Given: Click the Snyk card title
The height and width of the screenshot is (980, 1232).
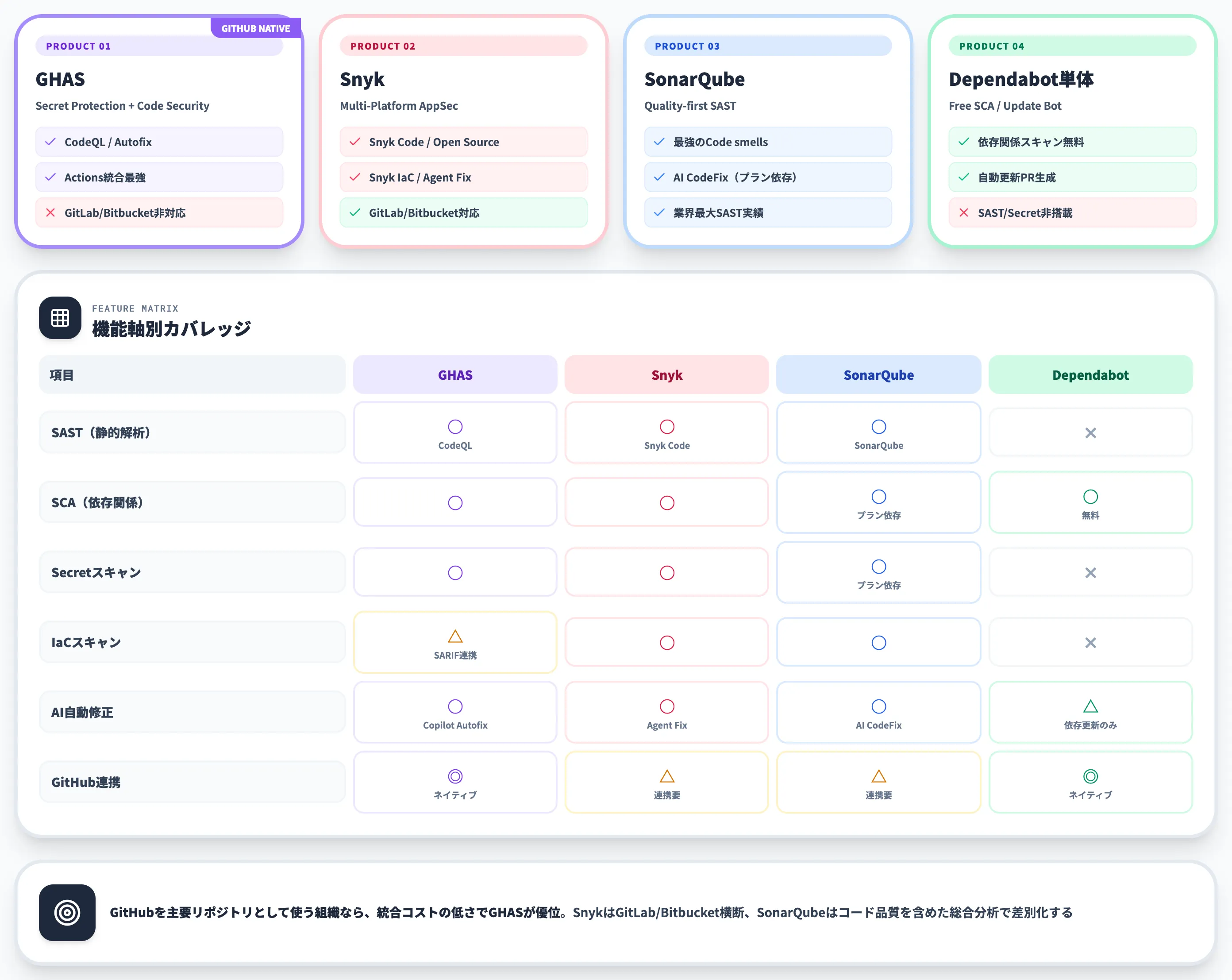Looking at the screenshot, I should [362, 79].
